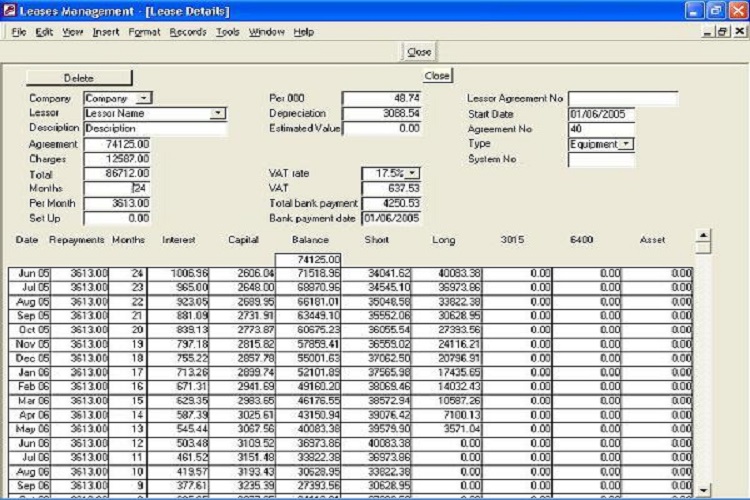
Task: Select the Aug 06 capital cell 3193.43
Action: pos(243,472)
